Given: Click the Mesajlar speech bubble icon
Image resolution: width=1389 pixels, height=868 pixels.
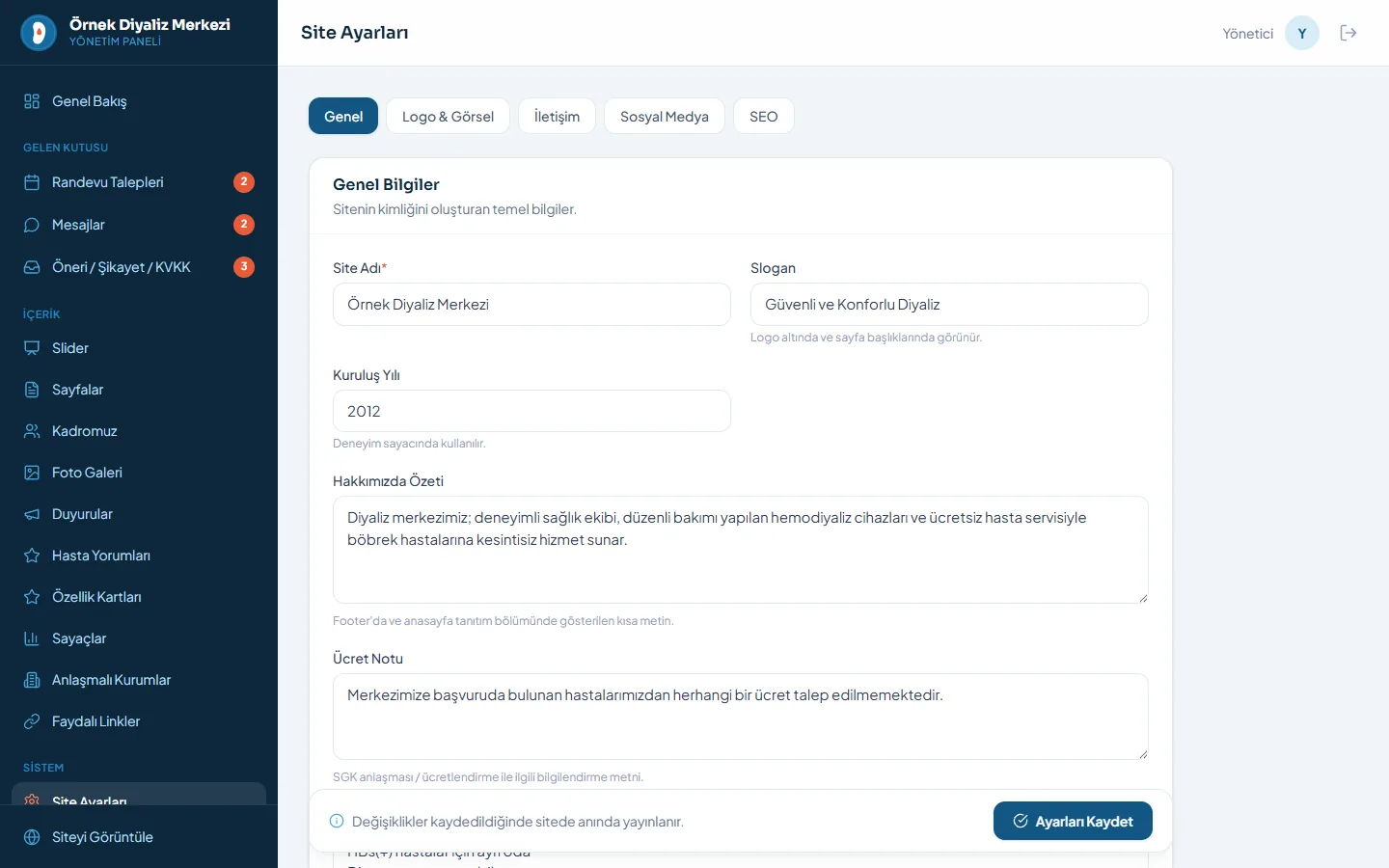Looking at the screenshot, I should click(x=32, y=225).
